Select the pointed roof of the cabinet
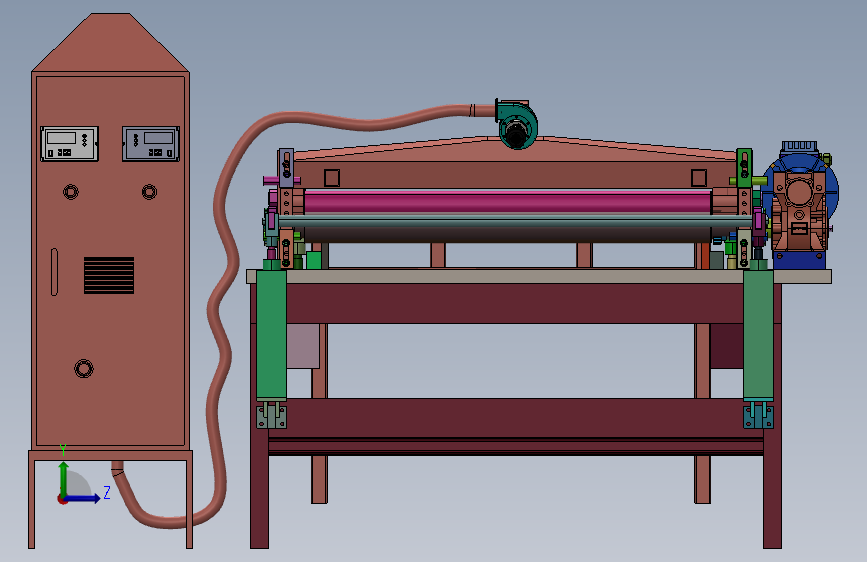This screenshot has height=562, width=867. (111, 43)
